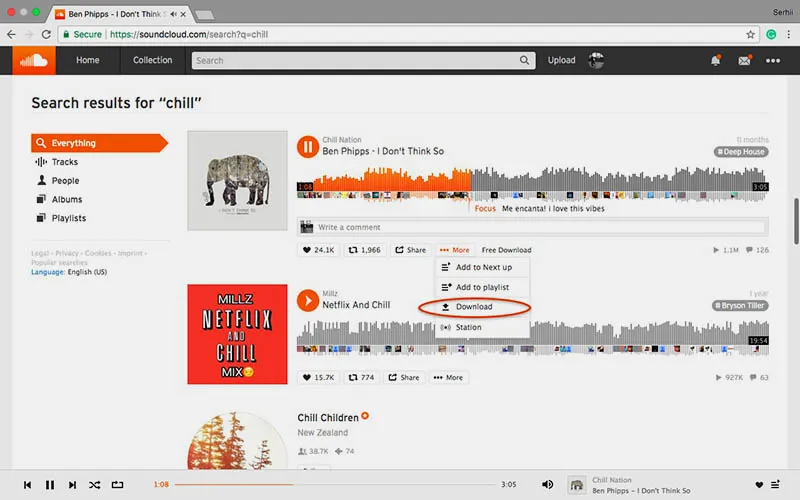Open messages envelope icon
The width and height of the screenshot is (800, 500).
(x=744, y=60)
